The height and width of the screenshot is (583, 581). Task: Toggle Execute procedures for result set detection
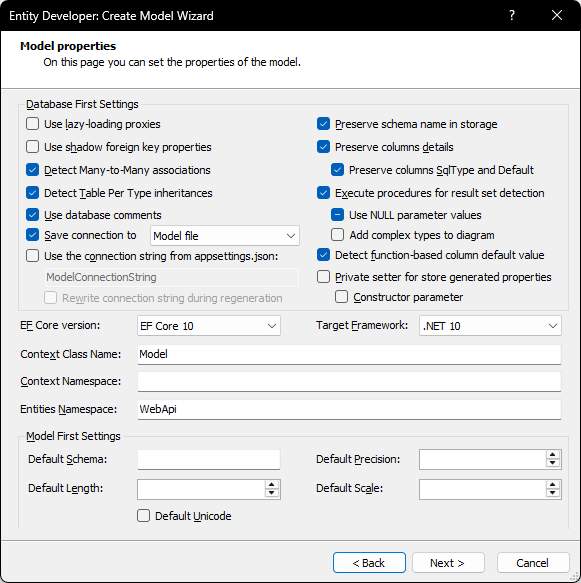323,193
